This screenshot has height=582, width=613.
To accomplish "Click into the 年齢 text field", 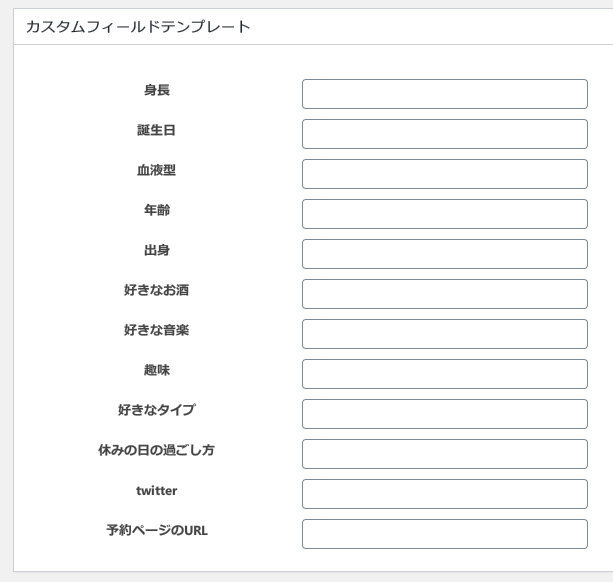I will pos(444,214).
